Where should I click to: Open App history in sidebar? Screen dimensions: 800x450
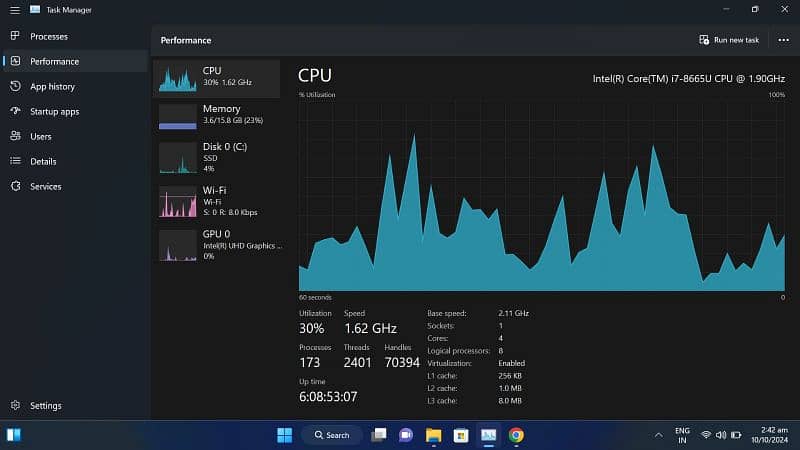pos(52,86)
